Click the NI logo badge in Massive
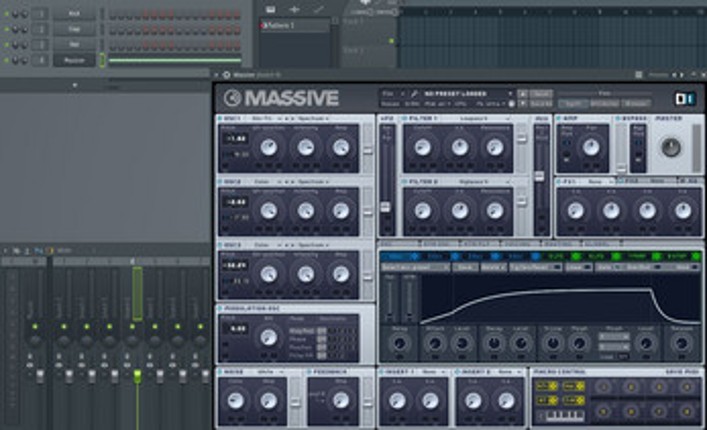 pyautogui.click(x=687, y=98)
